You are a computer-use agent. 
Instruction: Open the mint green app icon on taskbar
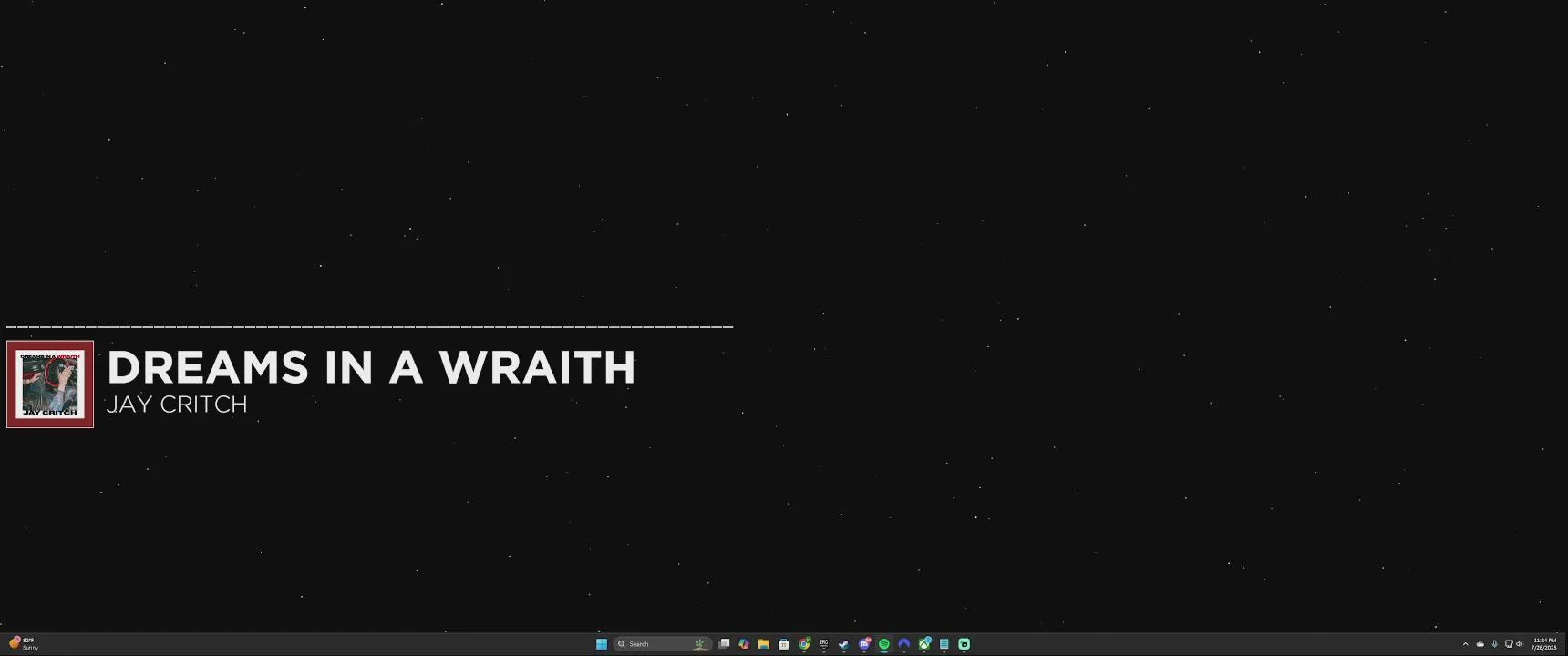(965, 644)
